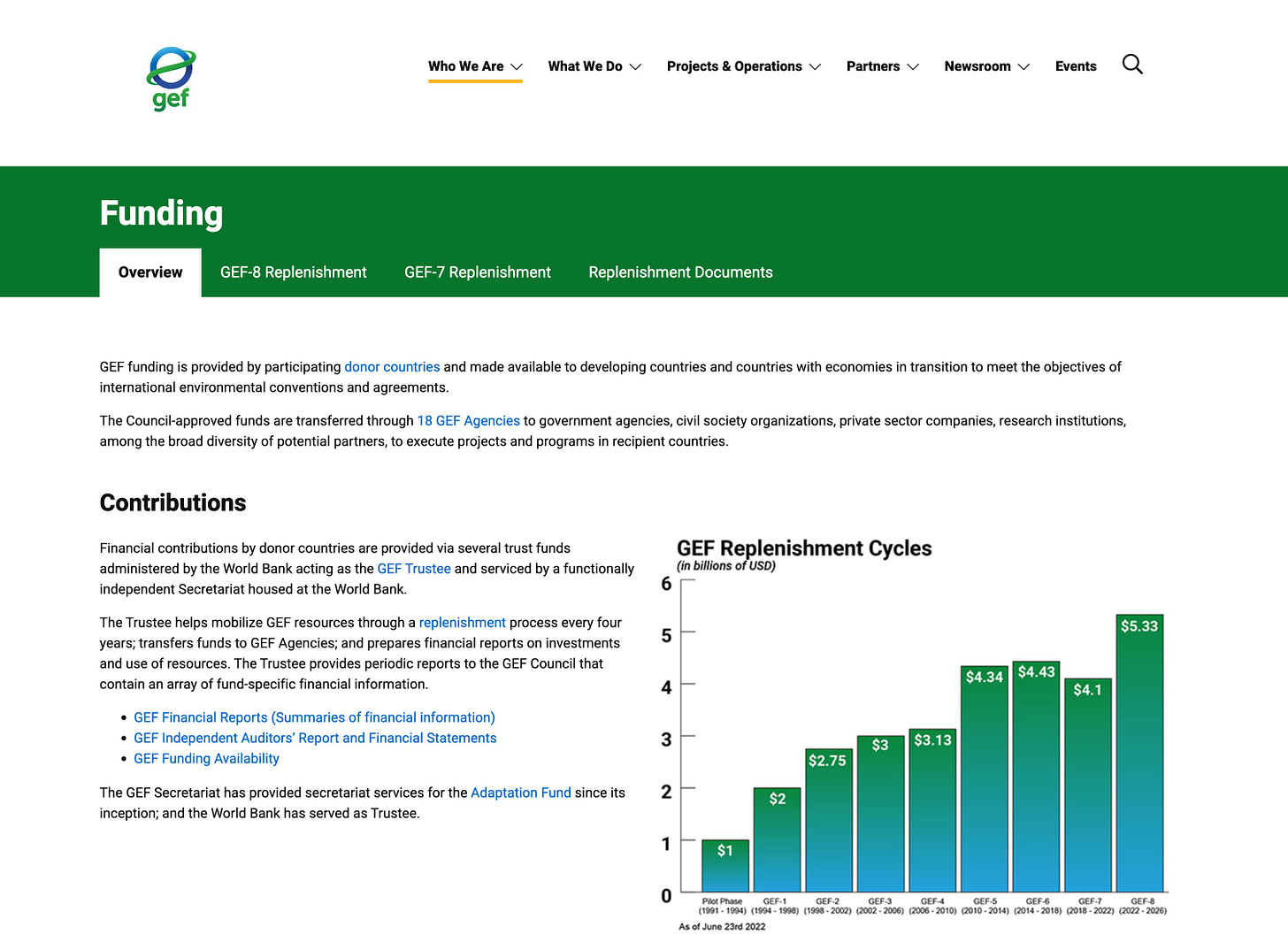The image size is (1288, 950).
Task: Click the $4.1 GEF-7 bar
Action: pyautogui.click(x=1088, y=785)
